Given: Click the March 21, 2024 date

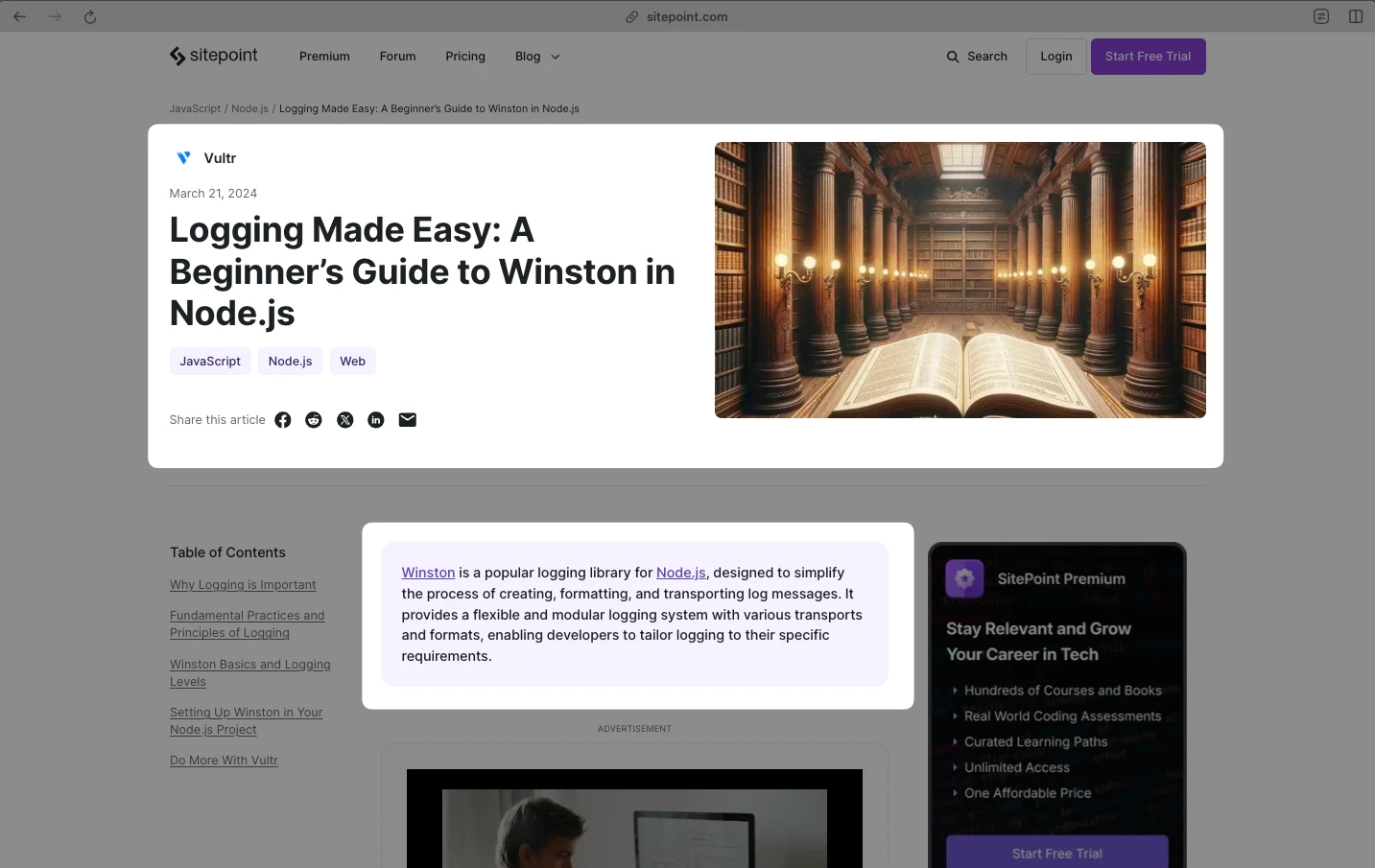Looking at the screenshot, I should 213,193.
